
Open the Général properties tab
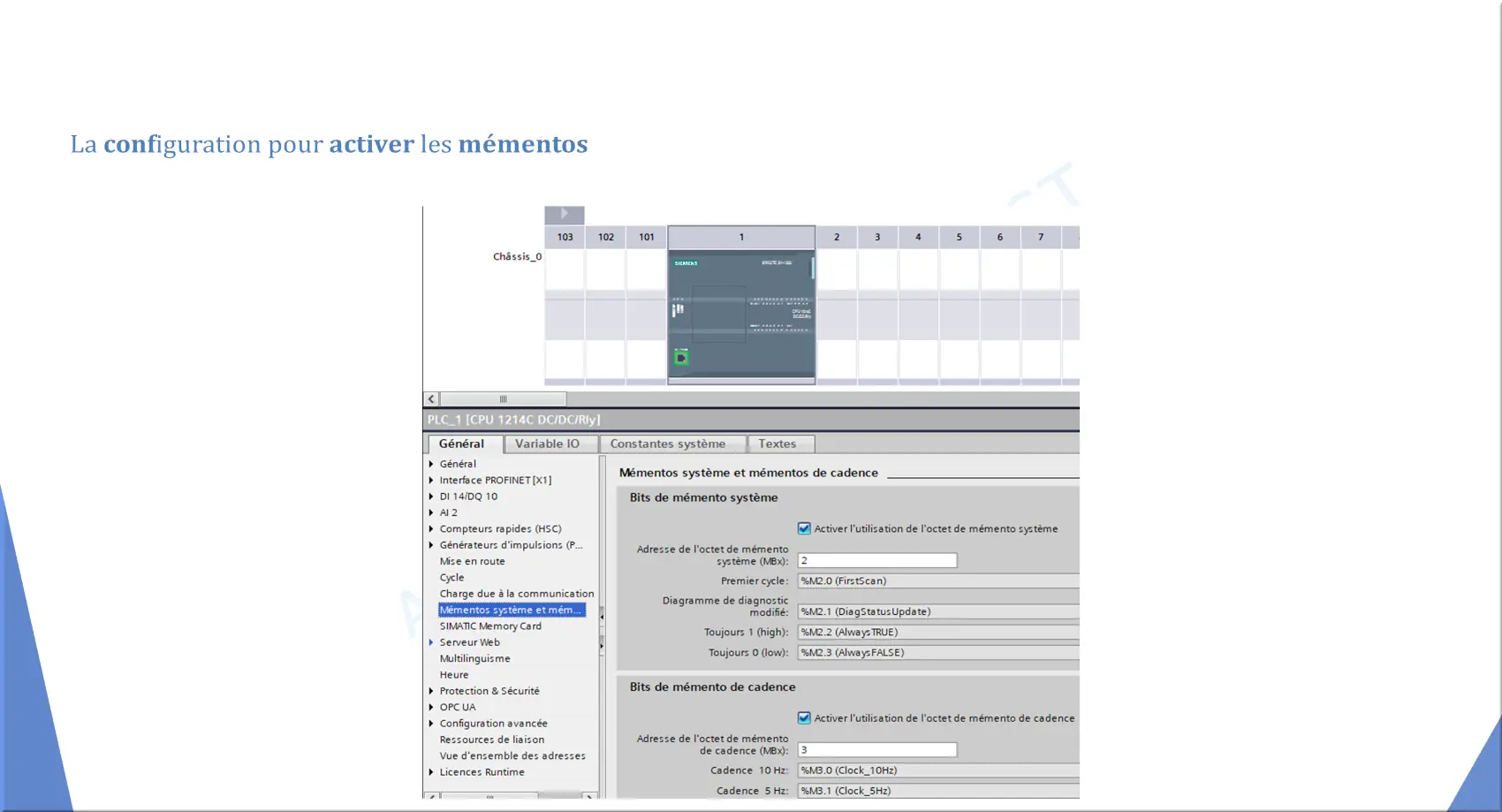465,444
